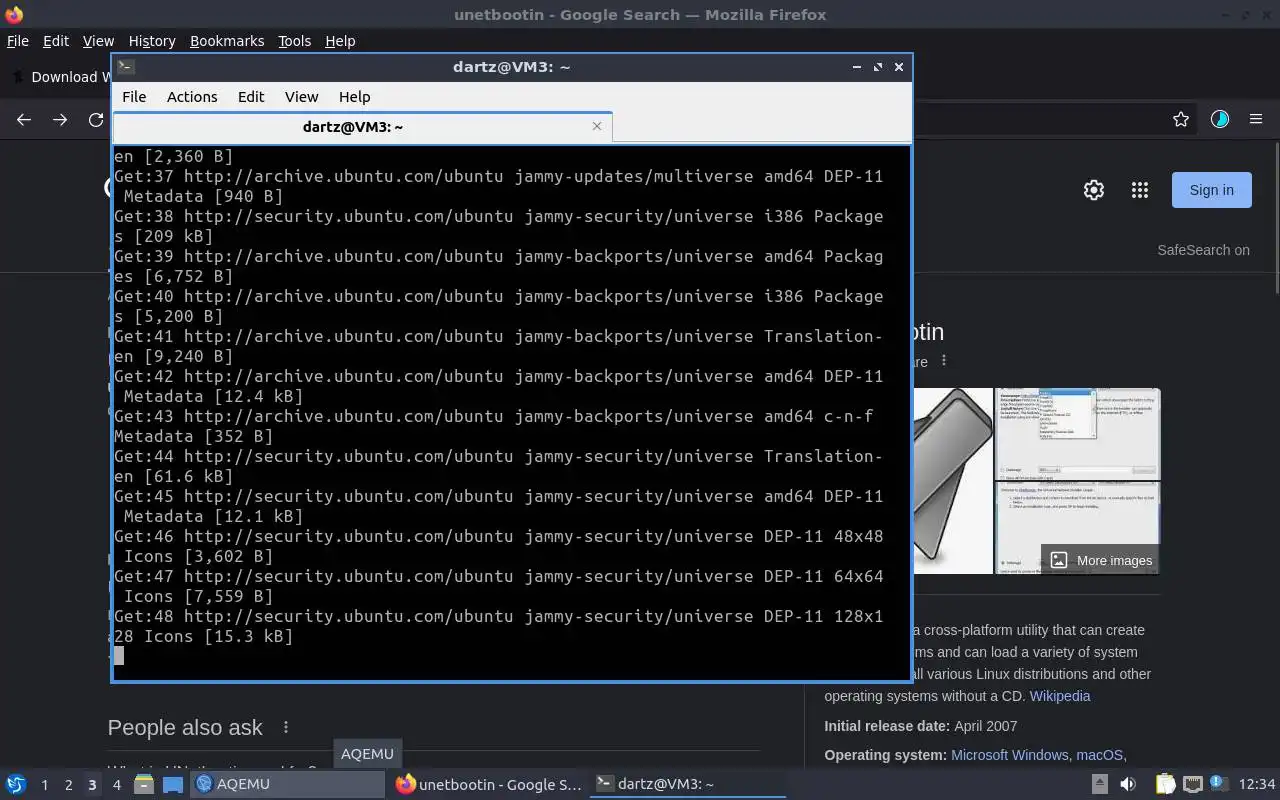Click the terminal icon in terminal title bar

click(x=125, y=67)
